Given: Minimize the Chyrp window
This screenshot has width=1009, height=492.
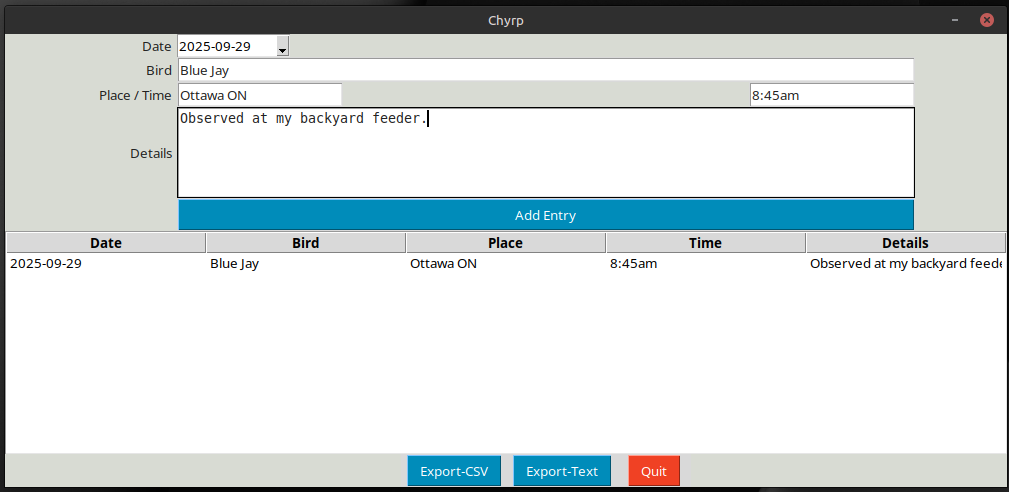Looking at the screenshot, I should [957, 20].
